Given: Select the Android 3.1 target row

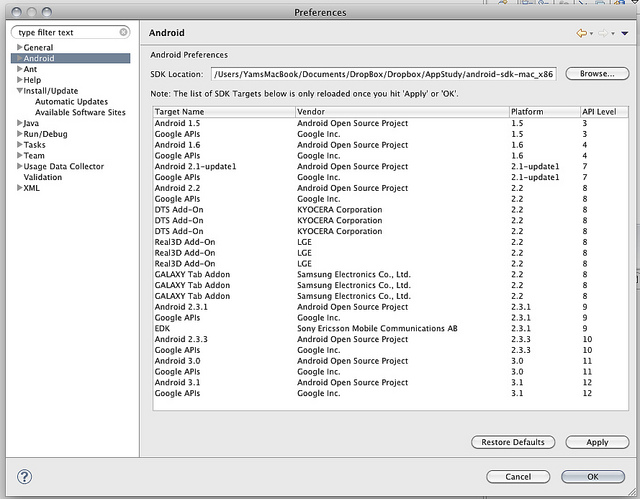Looking at the screenshot, I should [391, 382].
